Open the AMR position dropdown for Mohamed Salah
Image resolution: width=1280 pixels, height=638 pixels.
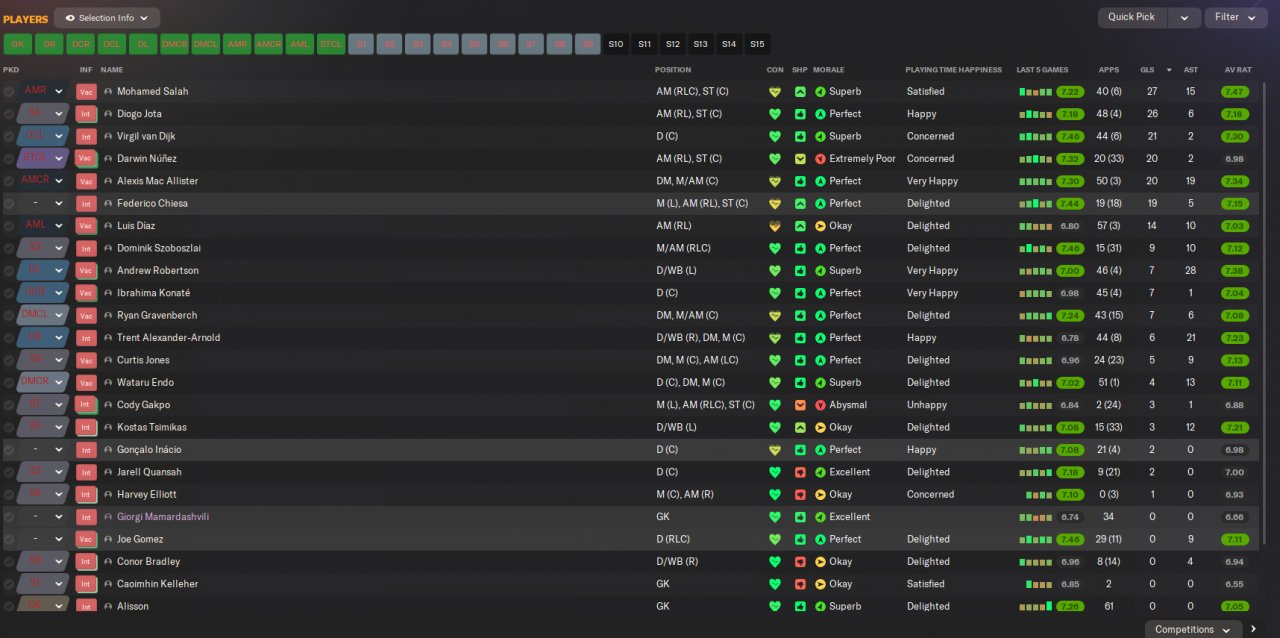pyautogui.click(x=43, y=91)
